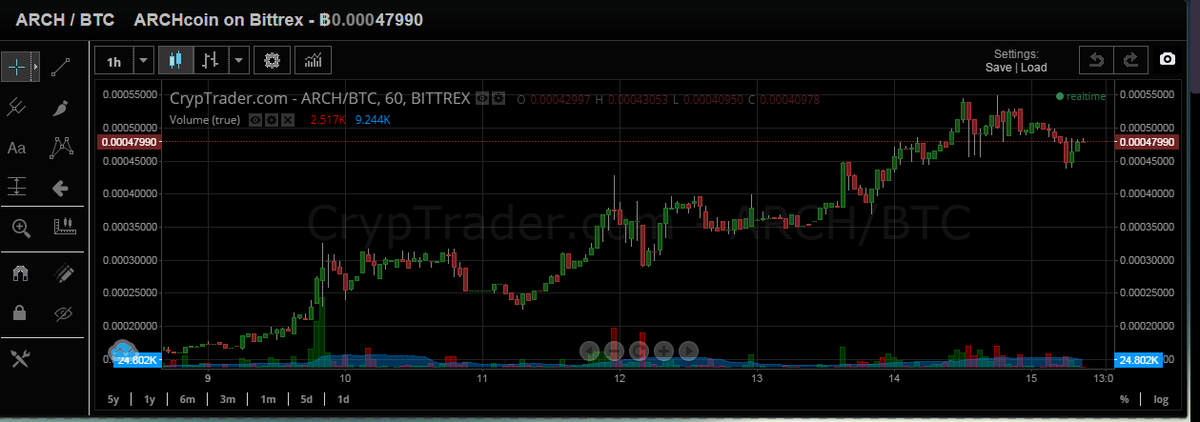Screen dimensions: 1200x422
Task: Select the bars chart style
Action: click(x=210, y=61)
